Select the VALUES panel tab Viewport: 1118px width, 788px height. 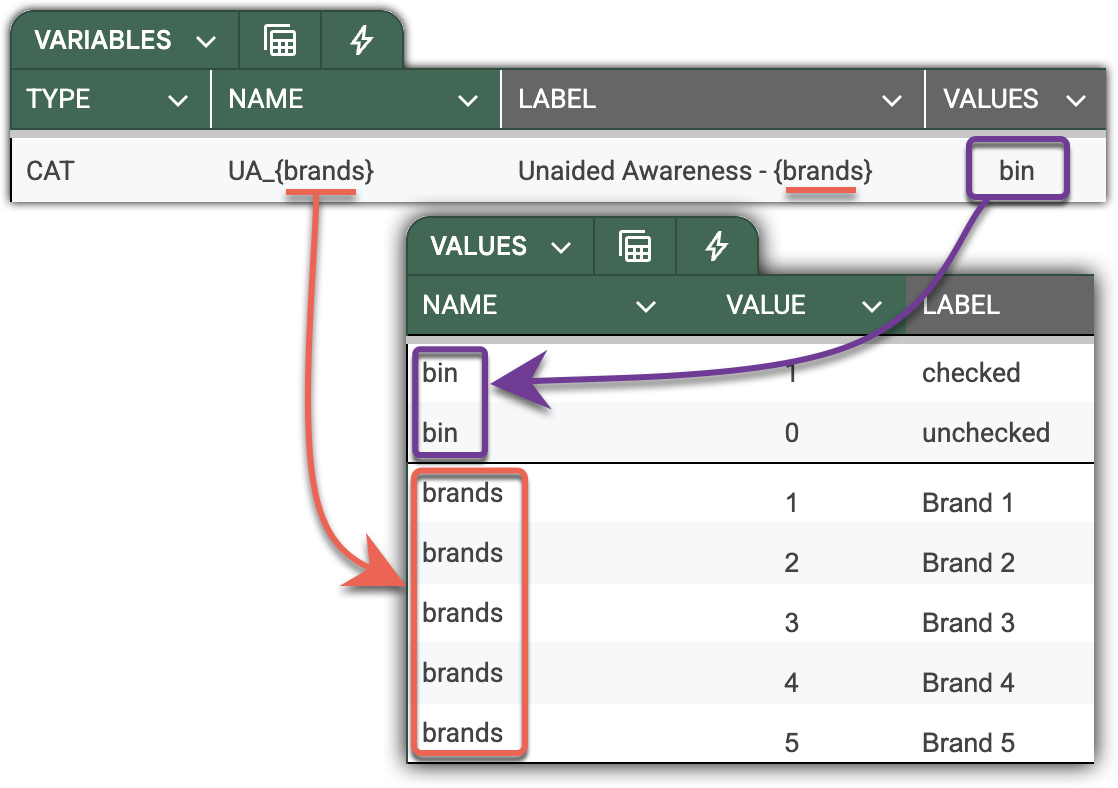pos(478,246)
